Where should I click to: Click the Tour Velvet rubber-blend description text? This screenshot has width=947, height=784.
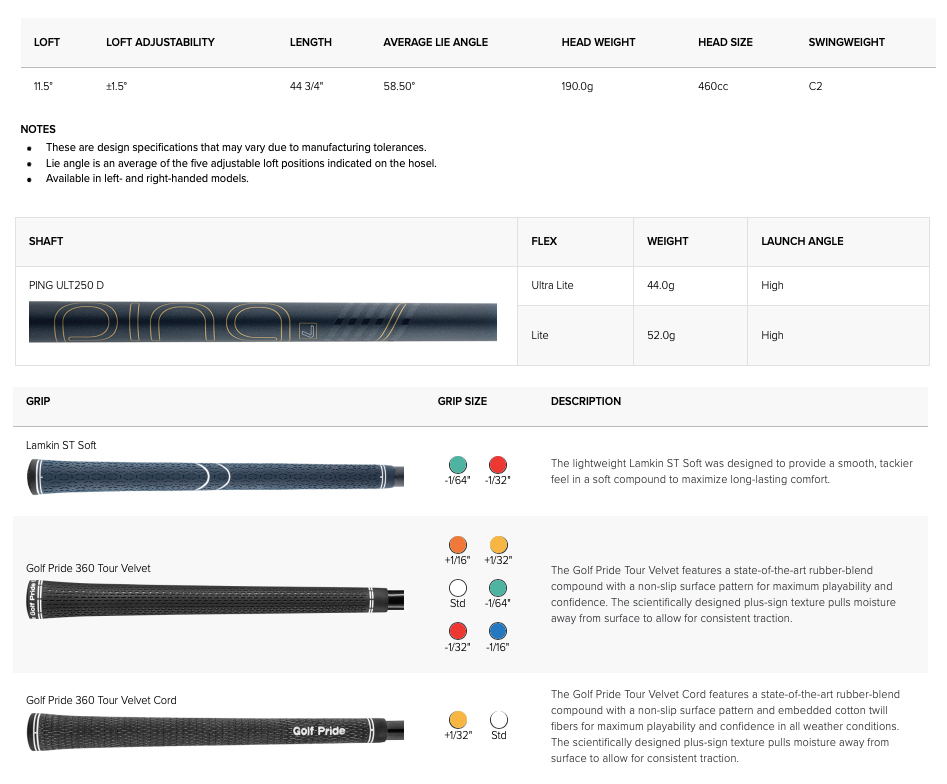pos(723,594)
